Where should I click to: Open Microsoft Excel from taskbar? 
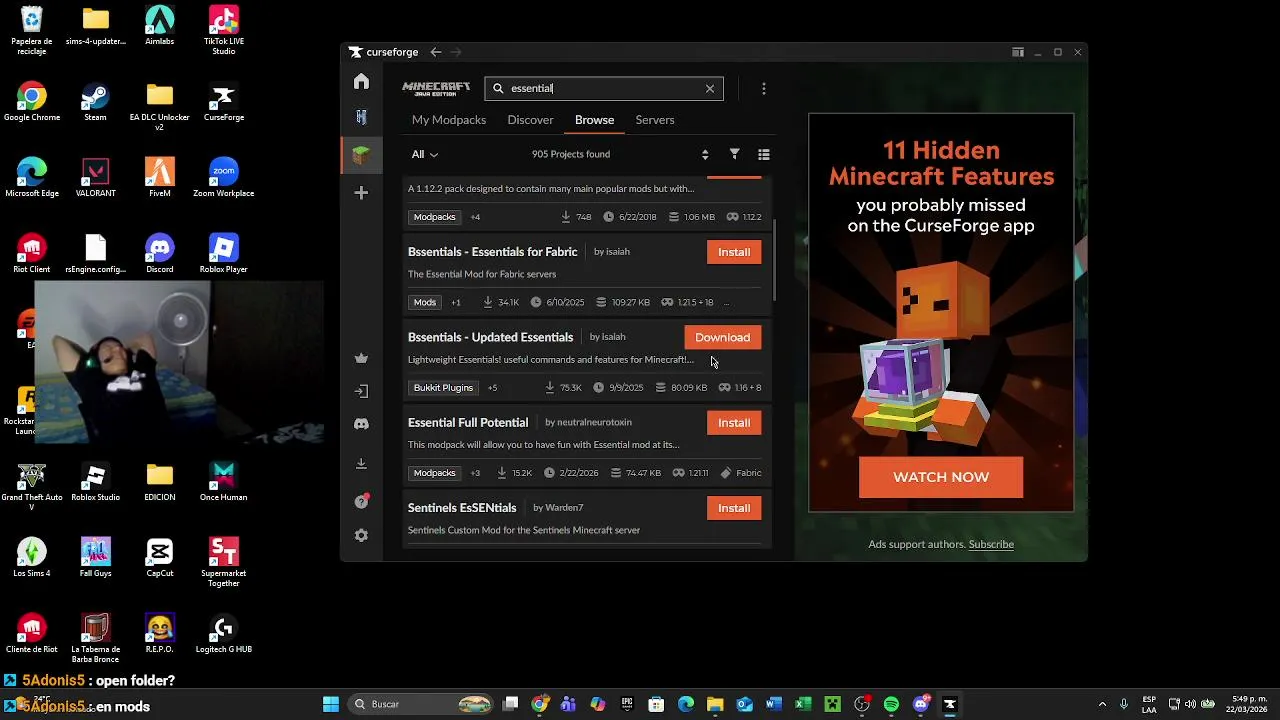[803, 704]
